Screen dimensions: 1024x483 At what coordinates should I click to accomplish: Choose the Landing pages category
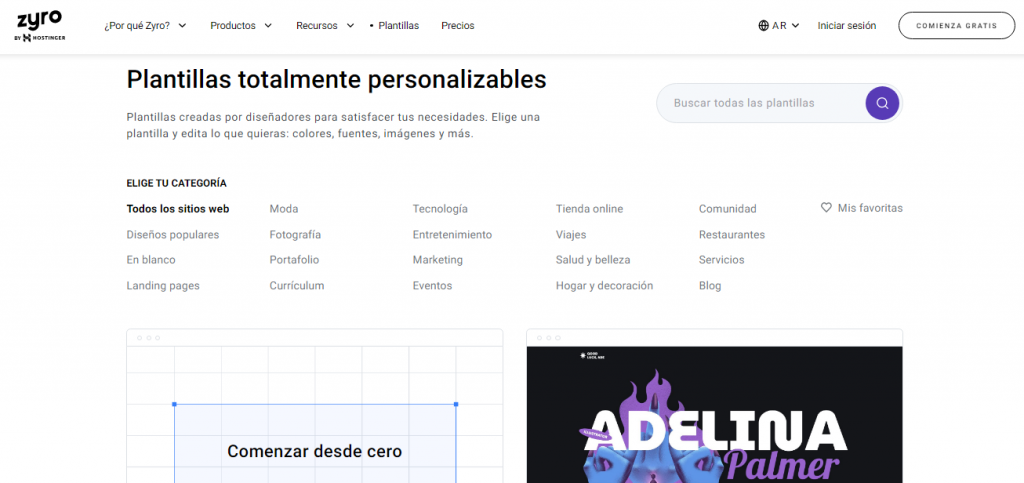(163, 285)
